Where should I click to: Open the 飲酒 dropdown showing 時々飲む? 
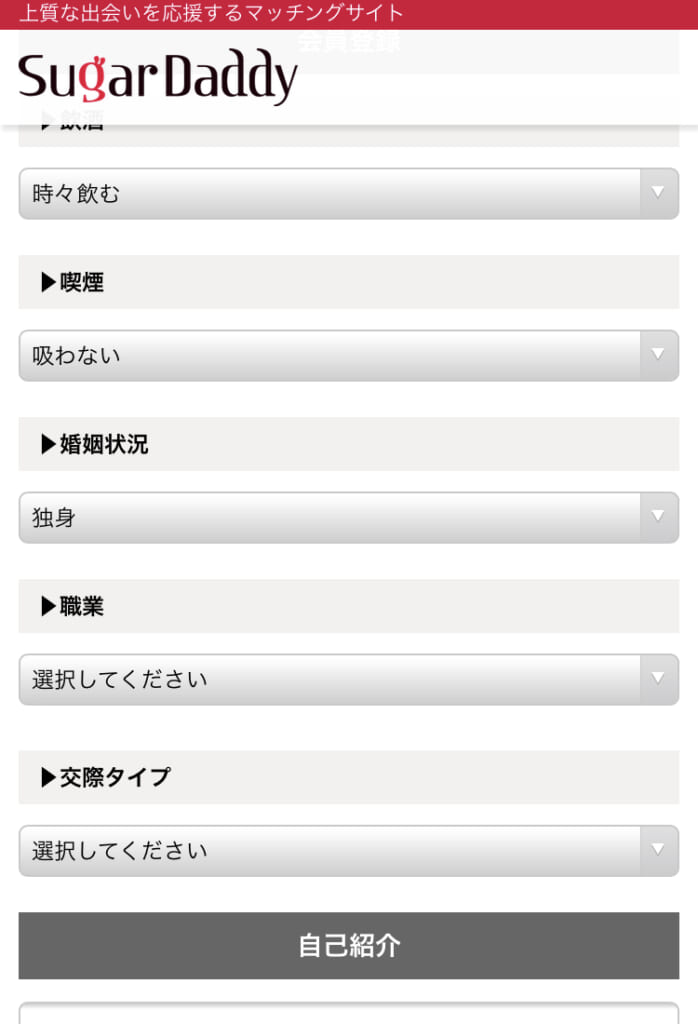click(348, 194)
